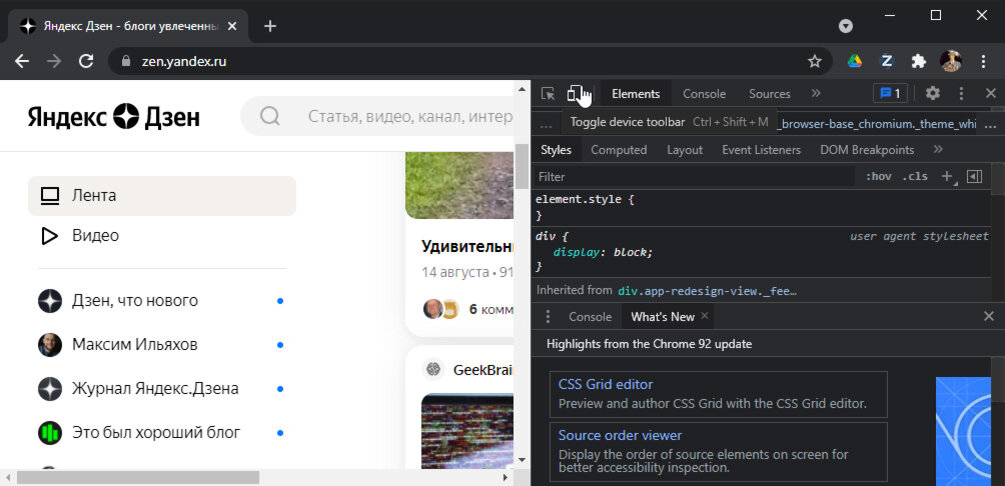Open the Chrome three-dot menu
Image resolution: width=1005 pixels, height=486 pixels.
[983, 61]
